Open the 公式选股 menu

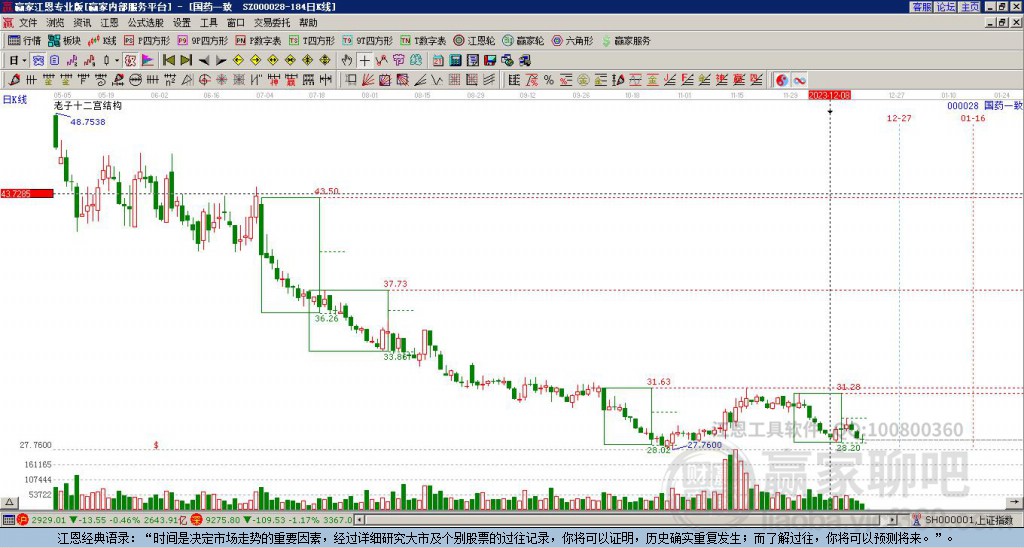[x=145, y=23]
